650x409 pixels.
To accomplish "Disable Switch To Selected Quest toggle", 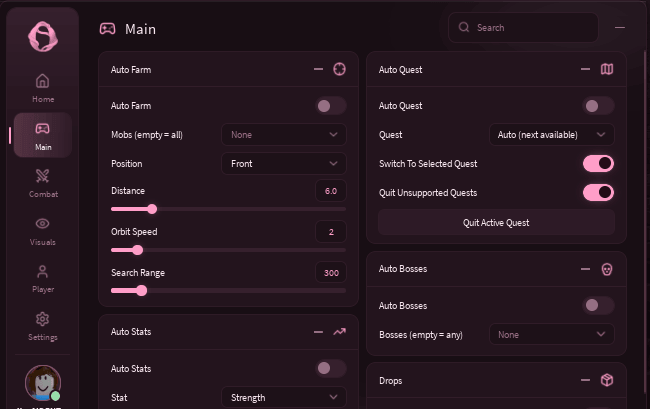I will pos(598,163).
